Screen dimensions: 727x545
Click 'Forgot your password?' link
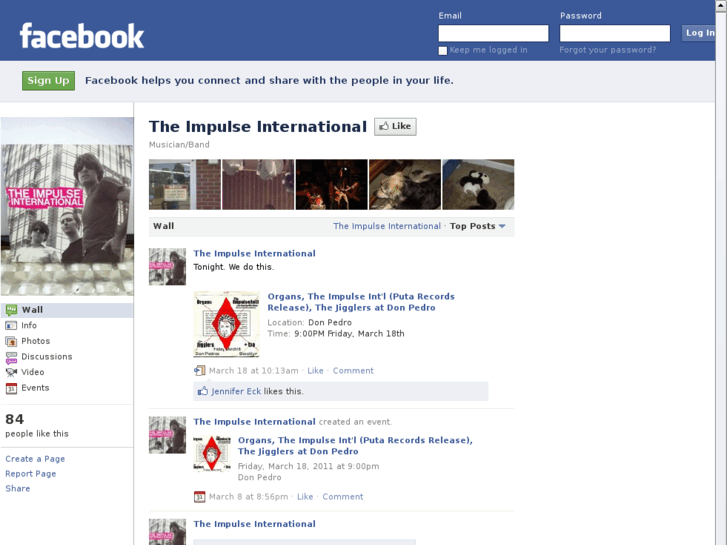pos(608,50)
